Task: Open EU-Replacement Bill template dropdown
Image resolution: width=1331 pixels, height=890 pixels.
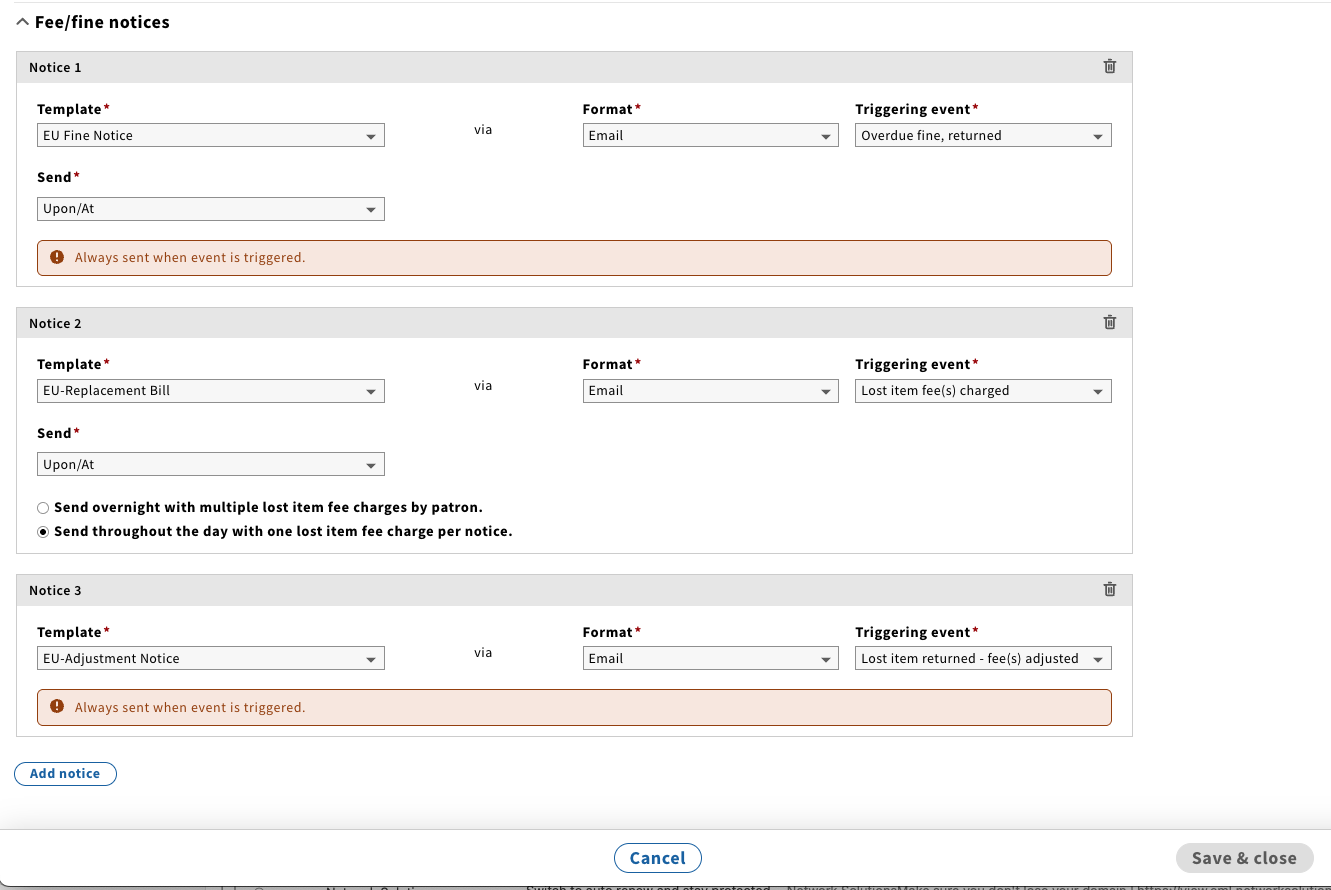Action: coord(210,391)
